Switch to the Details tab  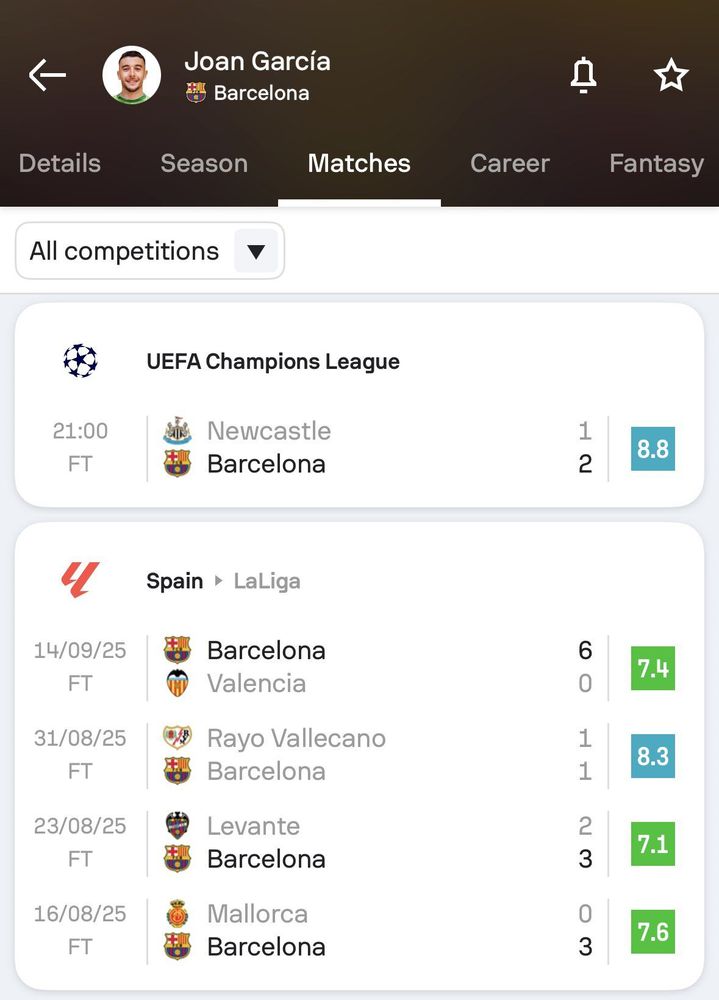(59, 163)
